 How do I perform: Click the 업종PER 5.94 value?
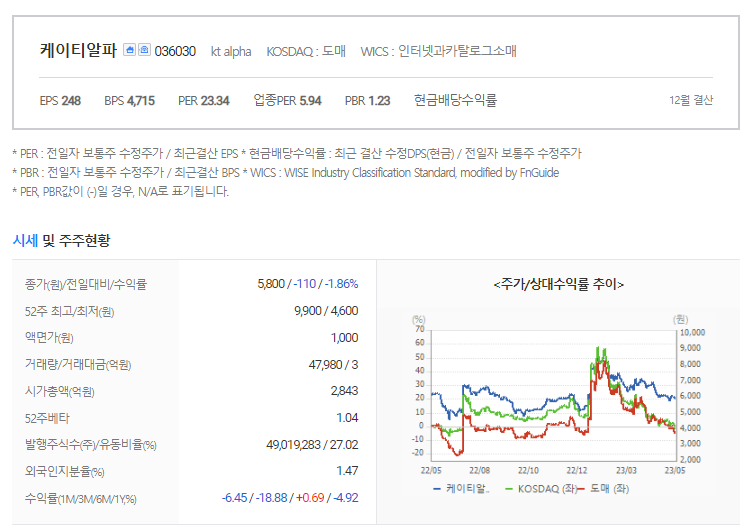(x=287, y=100)
